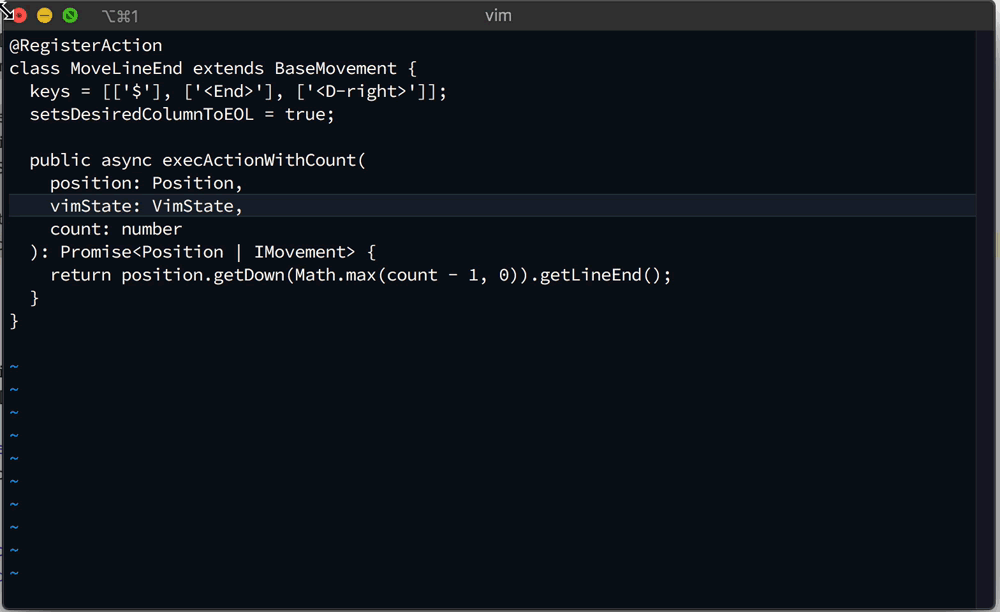Viewport: 1000px width, 612px height.
Task: Click the "vim" window title text
Action: coord(498,16)
